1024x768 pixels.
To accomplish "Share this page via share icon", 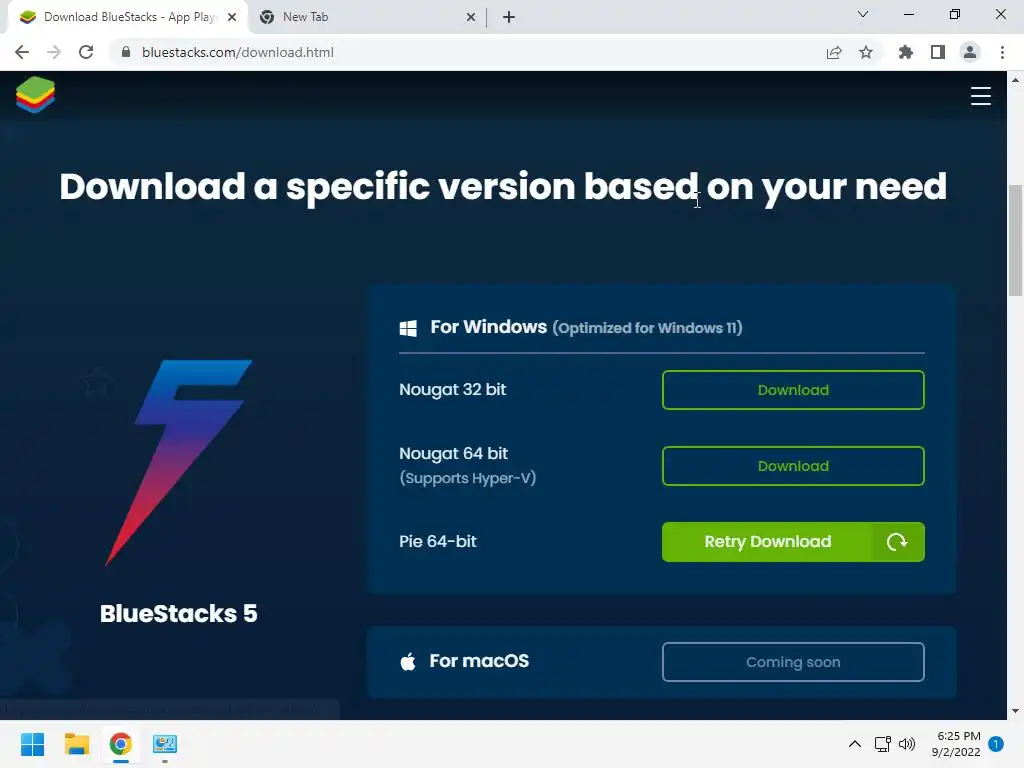I will pos(834,52).
